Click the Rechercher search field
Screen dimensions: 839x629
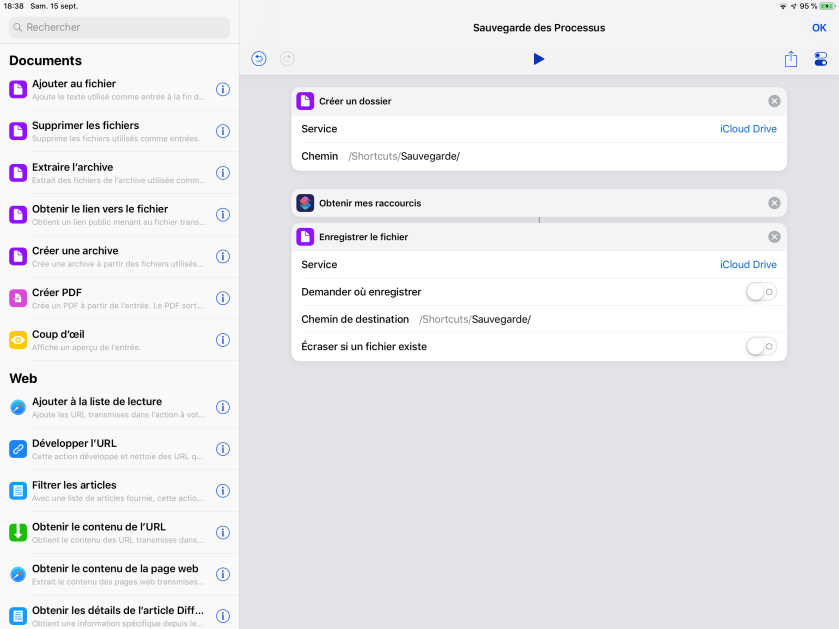point(120,27)
